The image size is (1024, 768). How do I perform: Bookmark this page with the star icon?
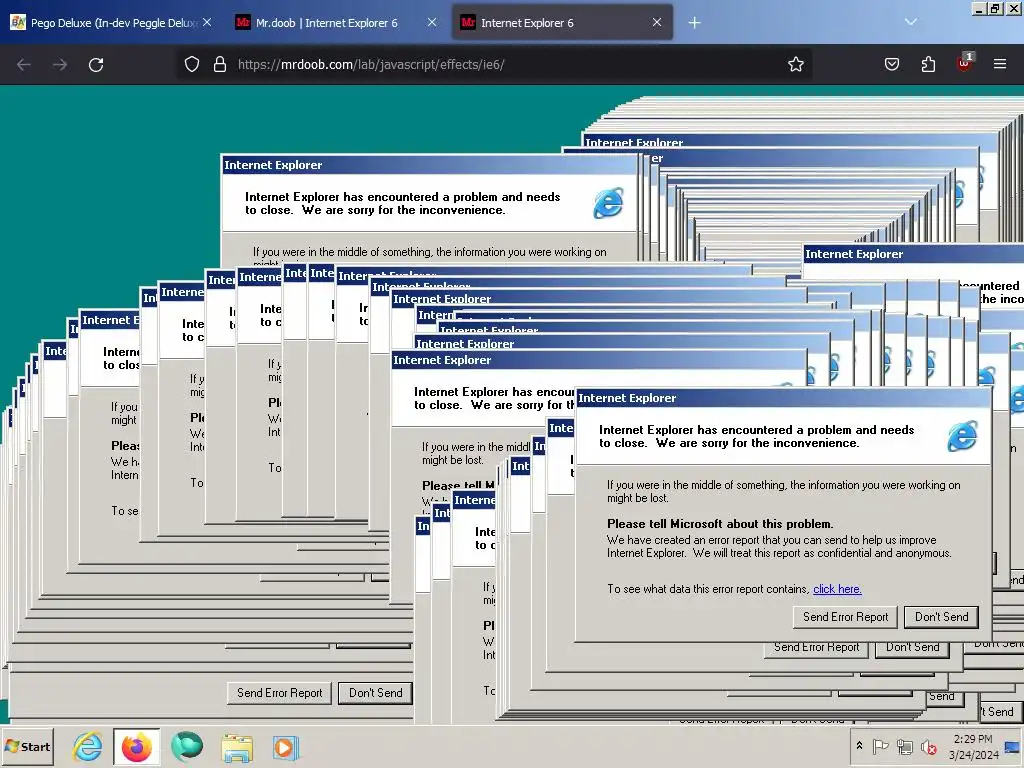tap(795, 64)
